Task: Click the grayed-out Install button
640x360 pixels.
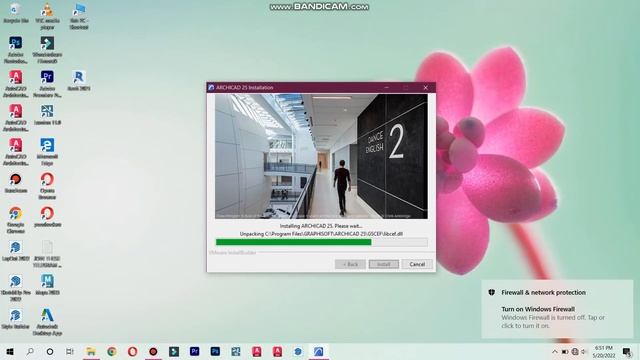Action: pos(384,264)
